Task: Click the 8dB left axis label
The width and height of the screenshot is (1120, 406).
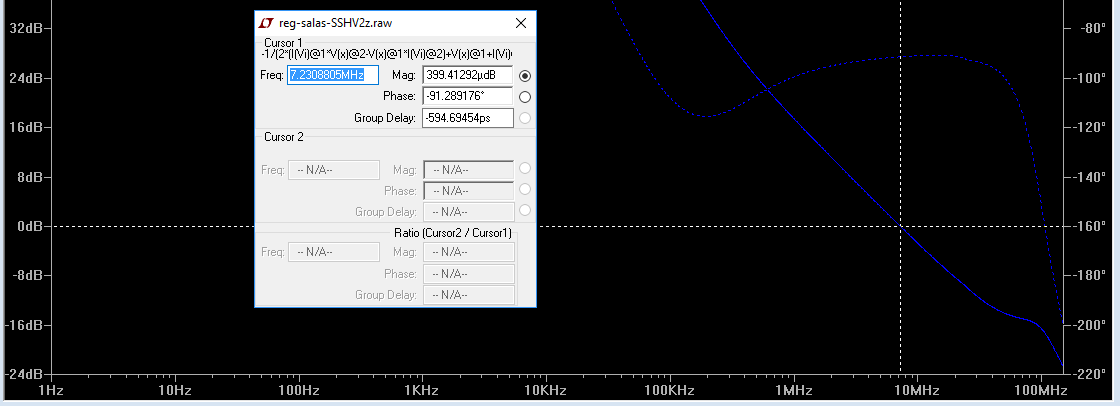Action: point(29,177)
